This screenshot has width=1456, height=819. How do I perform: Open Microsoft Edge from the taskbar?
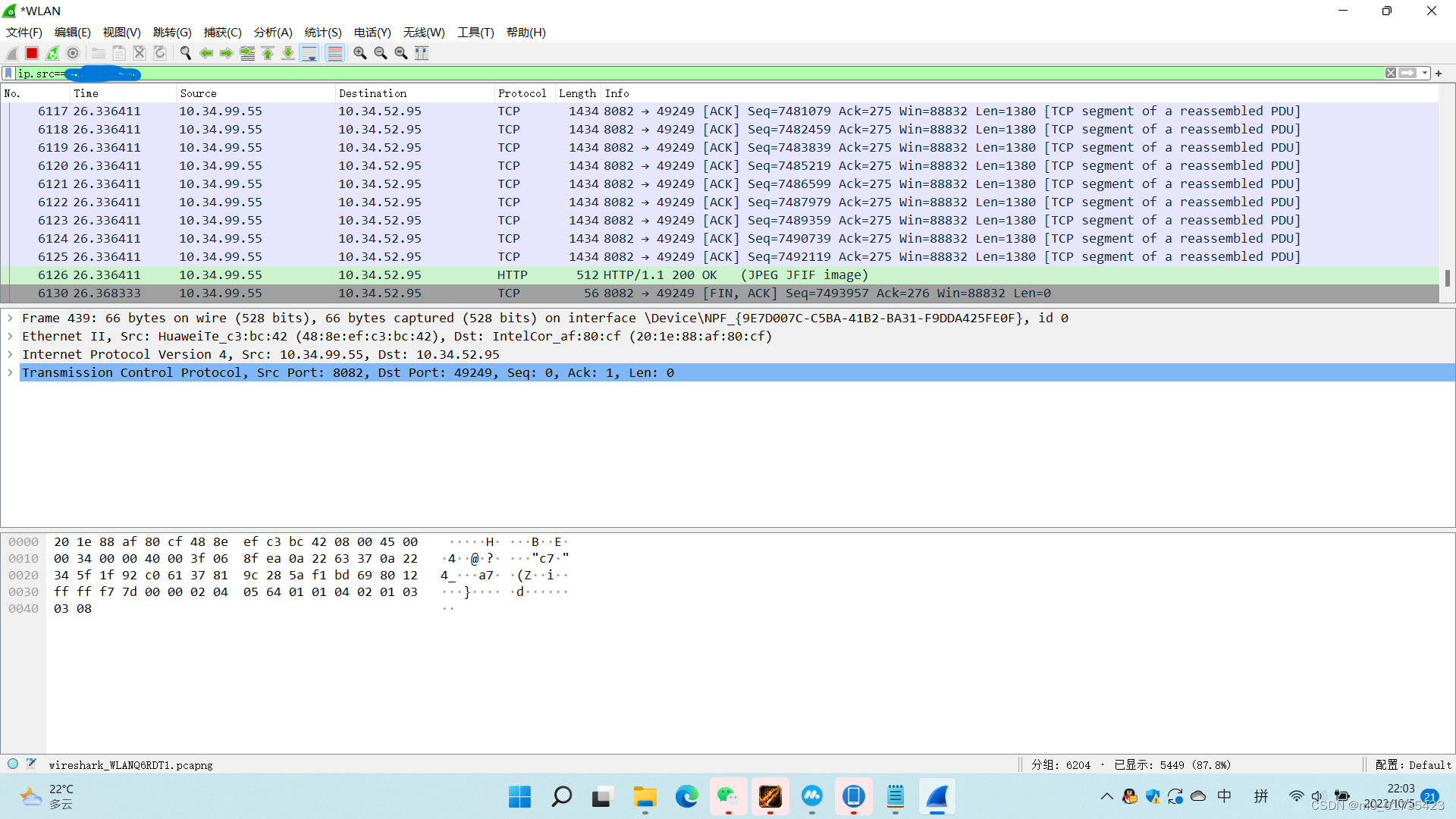coord(687,797)
